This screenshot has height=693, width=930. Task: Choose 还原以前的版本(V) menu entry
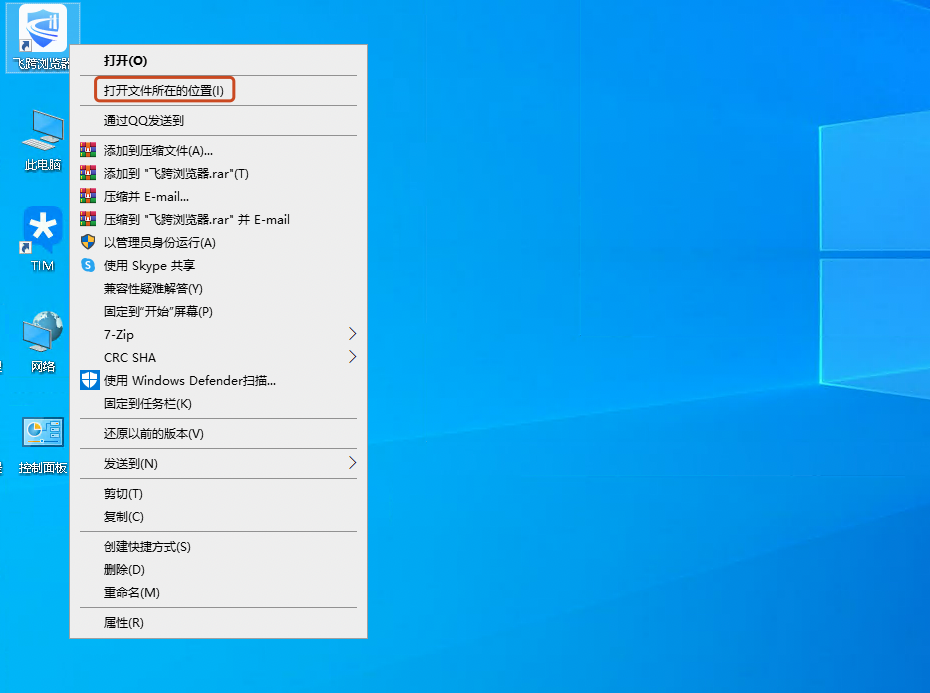pos(153,433)
